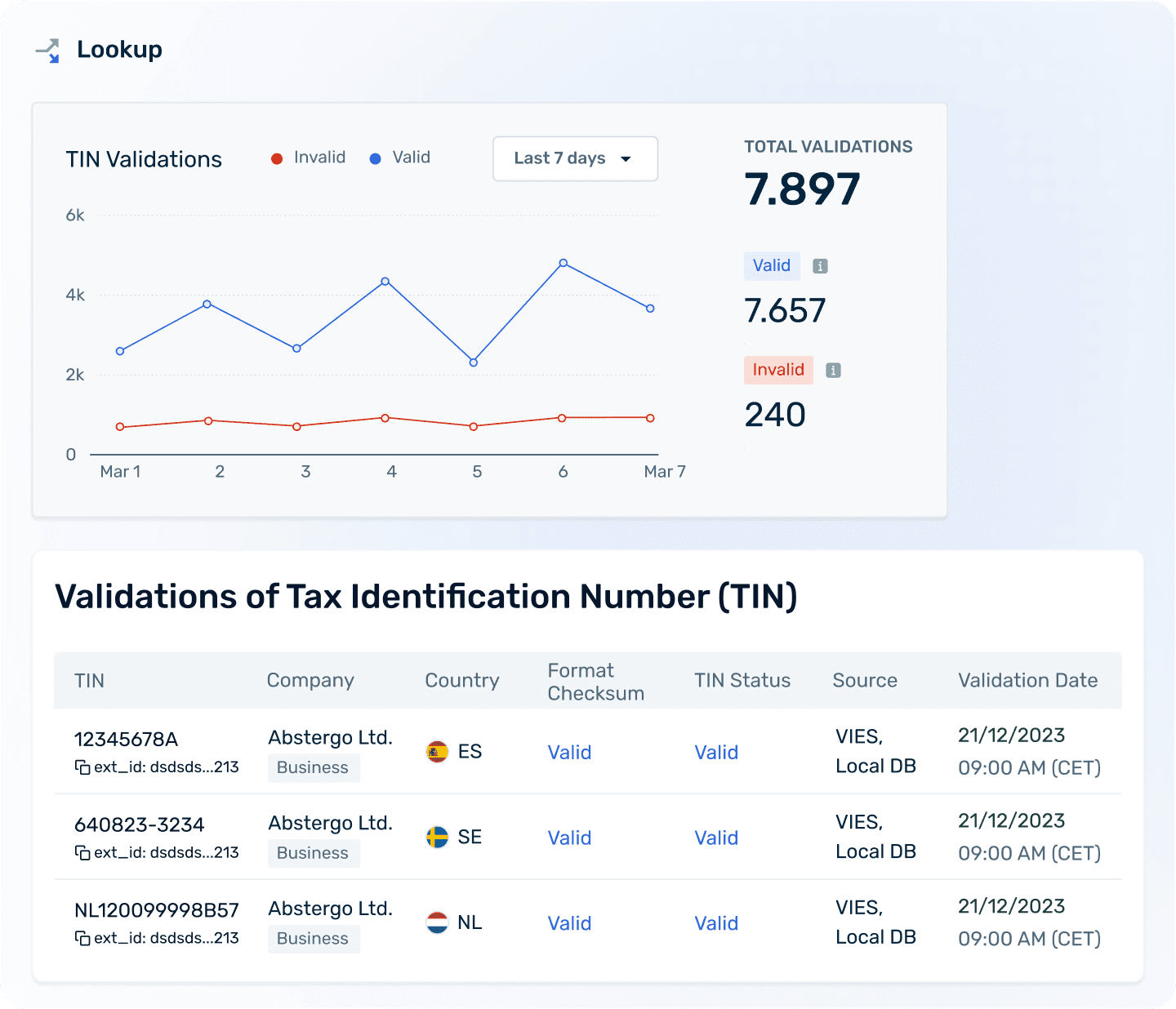Sort by Country column header
The width and height of the screenshot is (1176, 1009).
pos(462,681)
